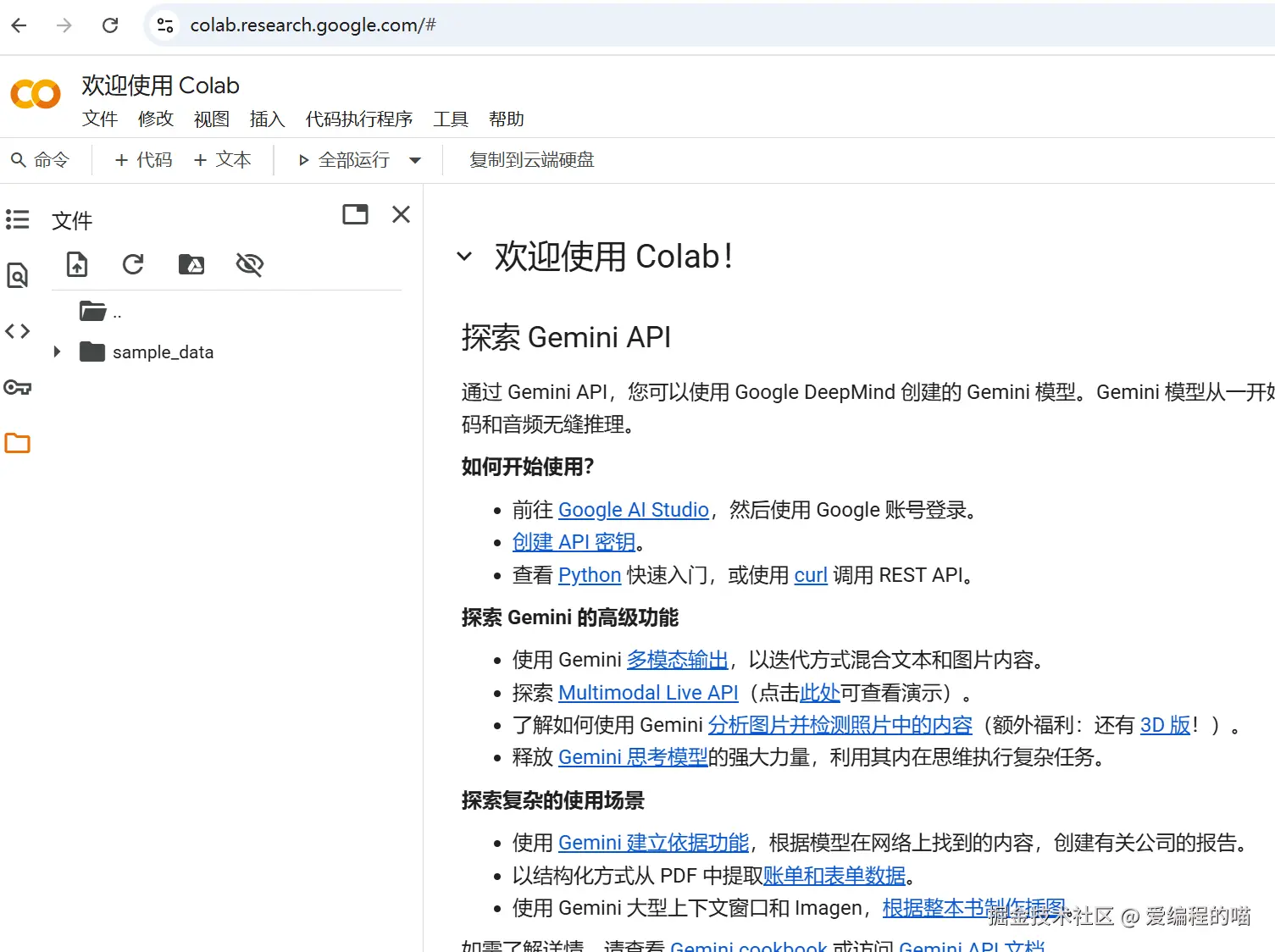Screen dimensions: 1275x952
Task: Open the 文件 menu
Action: click(x=100, y=119)
